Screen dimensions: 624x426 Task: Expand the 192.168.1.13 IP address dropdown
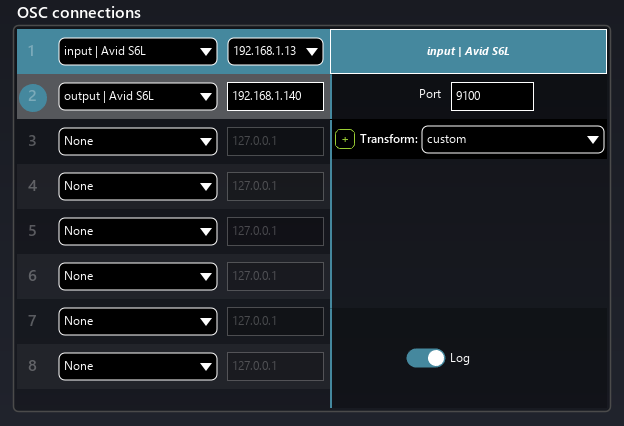click(275, 51)
